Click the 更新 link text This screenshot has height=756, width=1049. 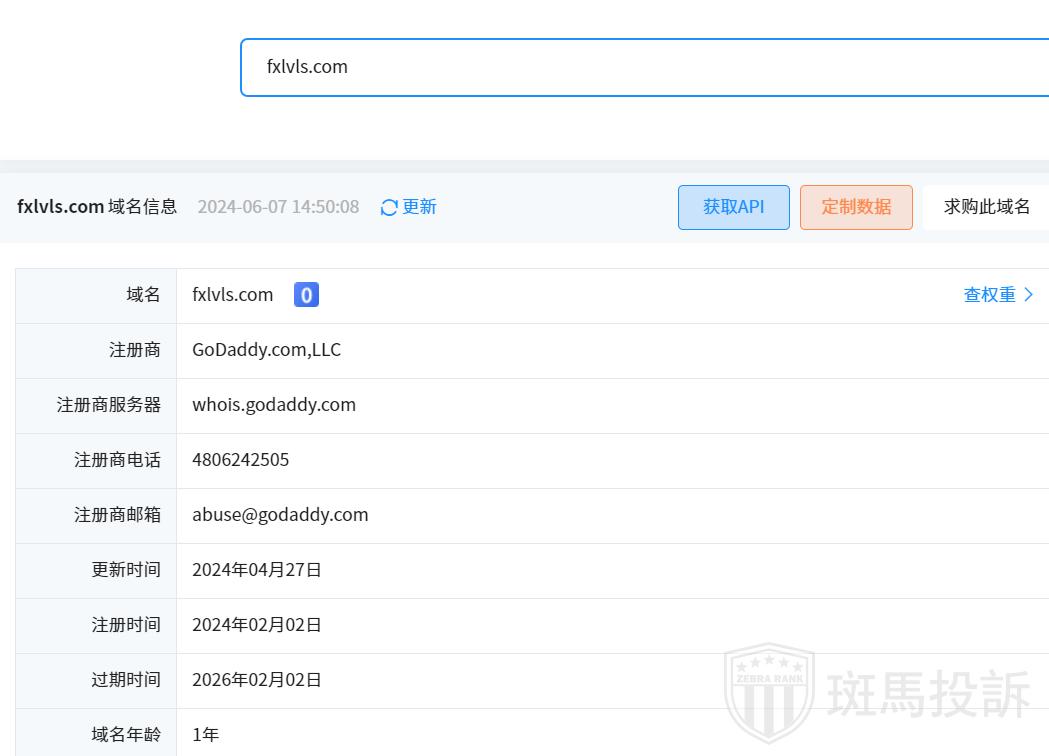419,207
